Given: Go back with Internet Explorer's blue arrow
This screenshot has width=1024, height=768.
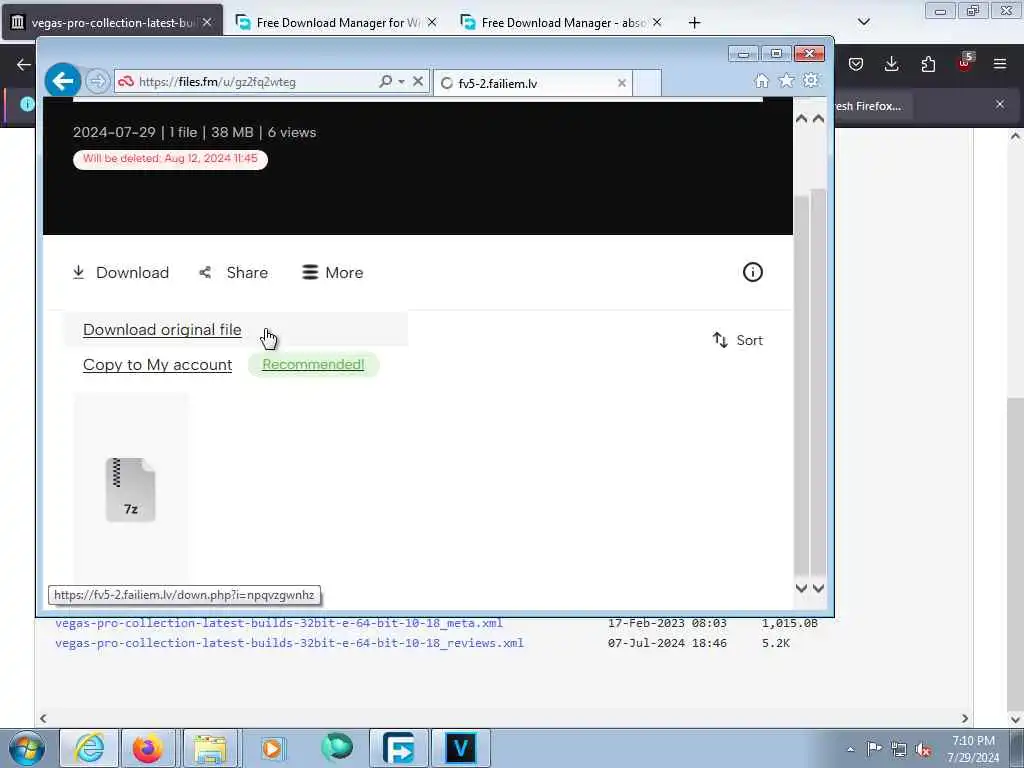Looking at the screenshot, I should (63, 82).
